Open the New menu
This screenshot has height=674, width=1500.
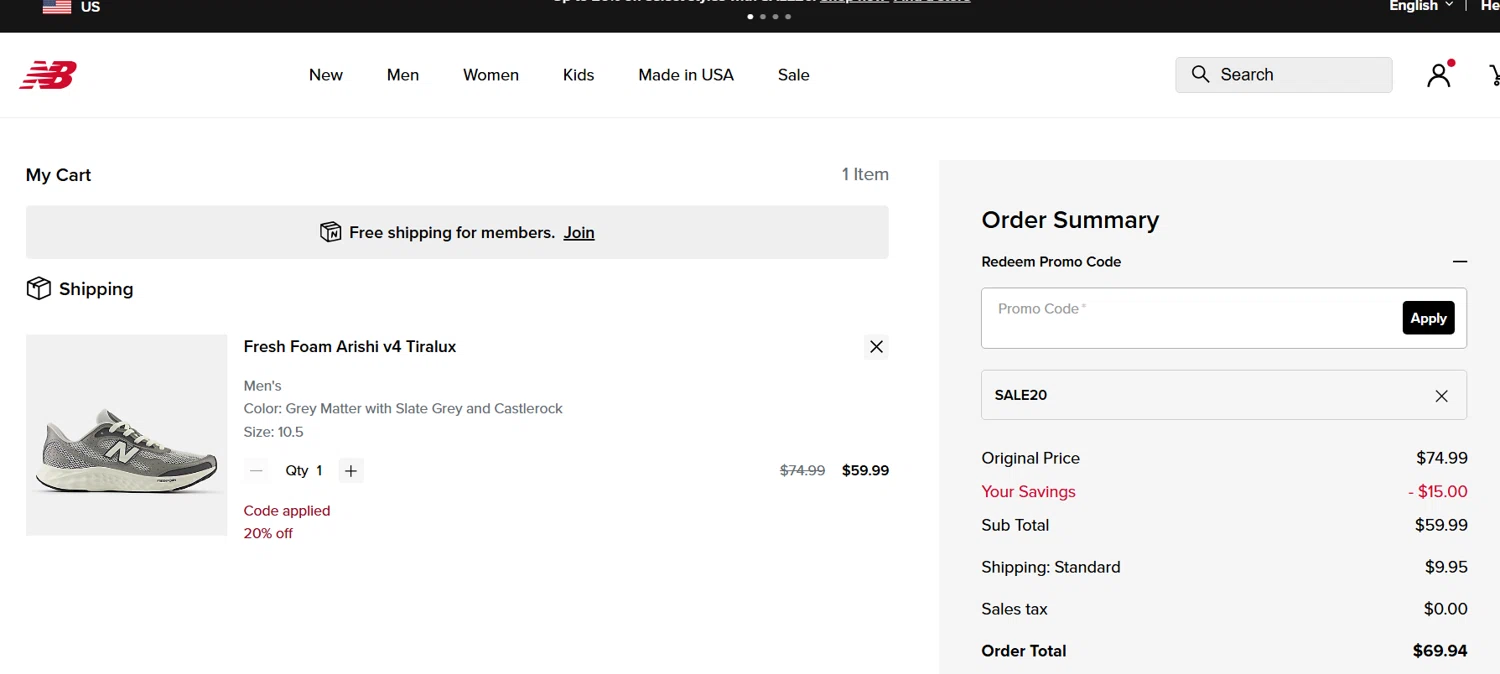click(326, 75)
